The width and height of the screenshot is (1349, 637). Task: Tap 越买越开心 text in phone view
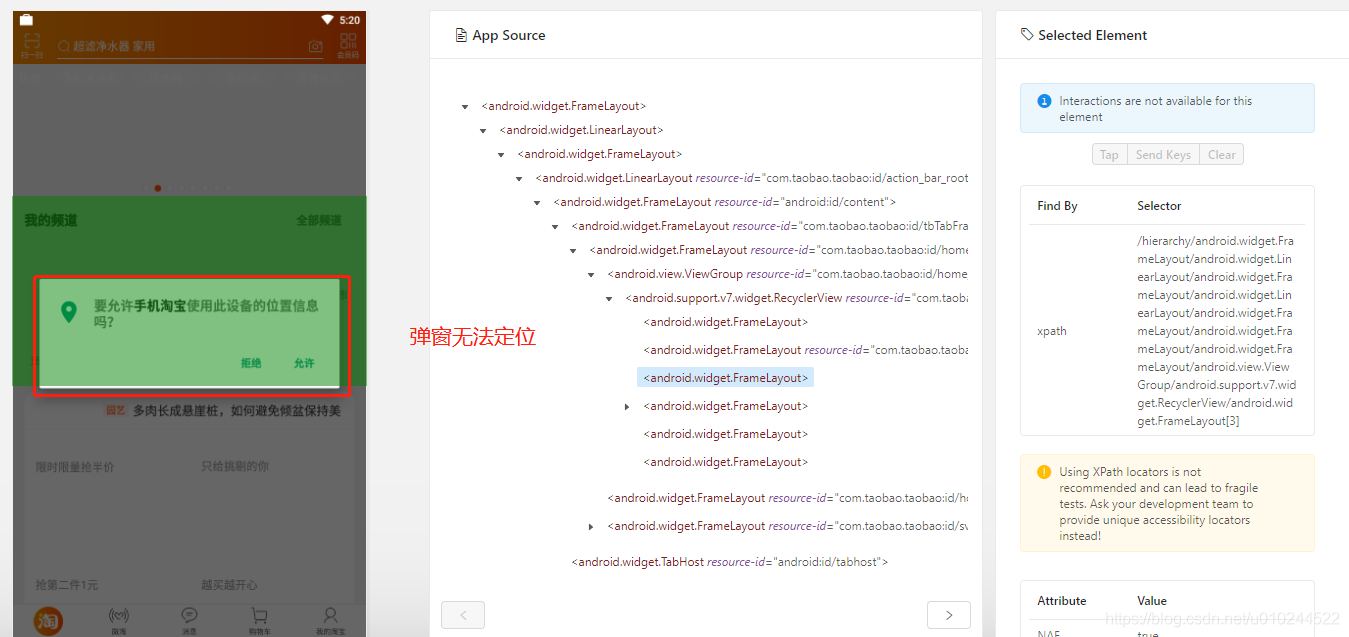229,585
